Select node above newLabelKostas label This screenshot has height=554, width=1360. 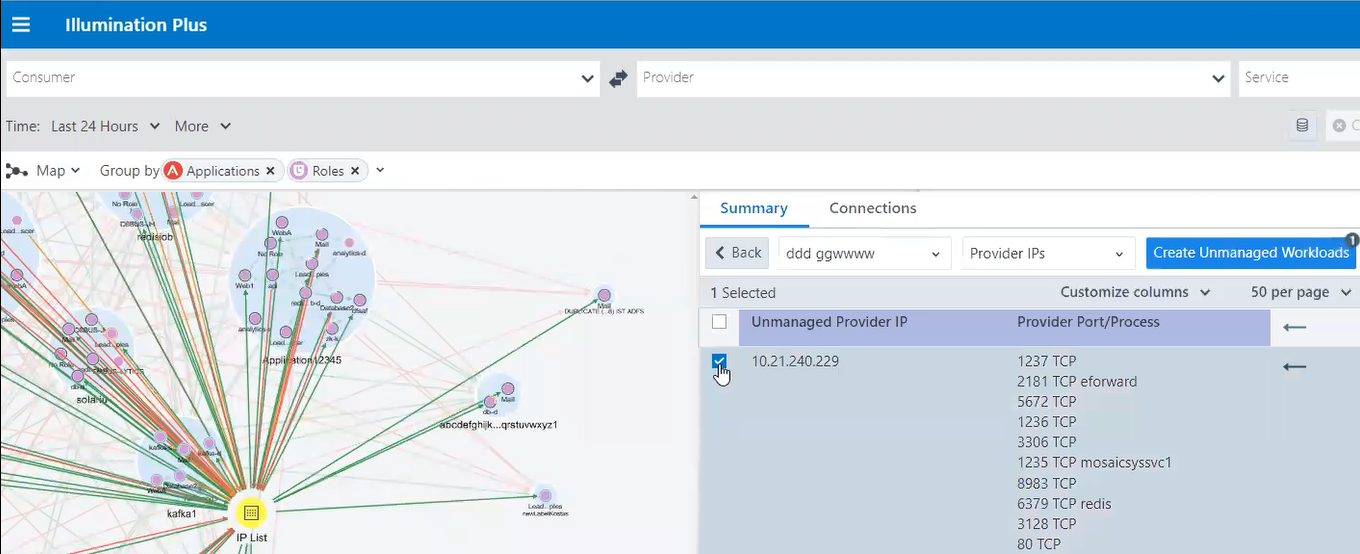click(x=544, y=495)
